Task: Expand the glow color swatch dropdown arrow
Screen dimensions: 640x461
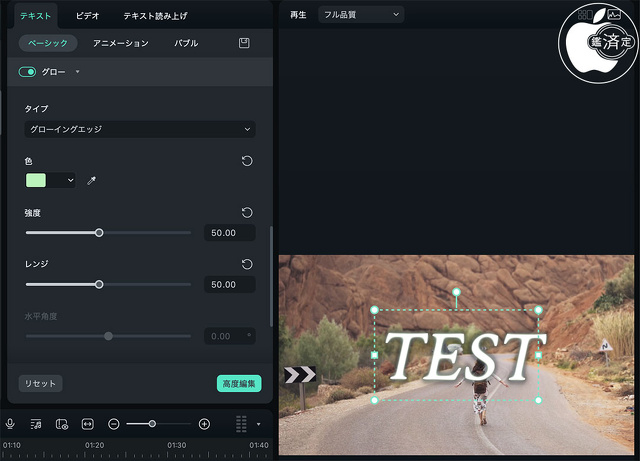Action: pyautogui.click(x=69, y=181)
